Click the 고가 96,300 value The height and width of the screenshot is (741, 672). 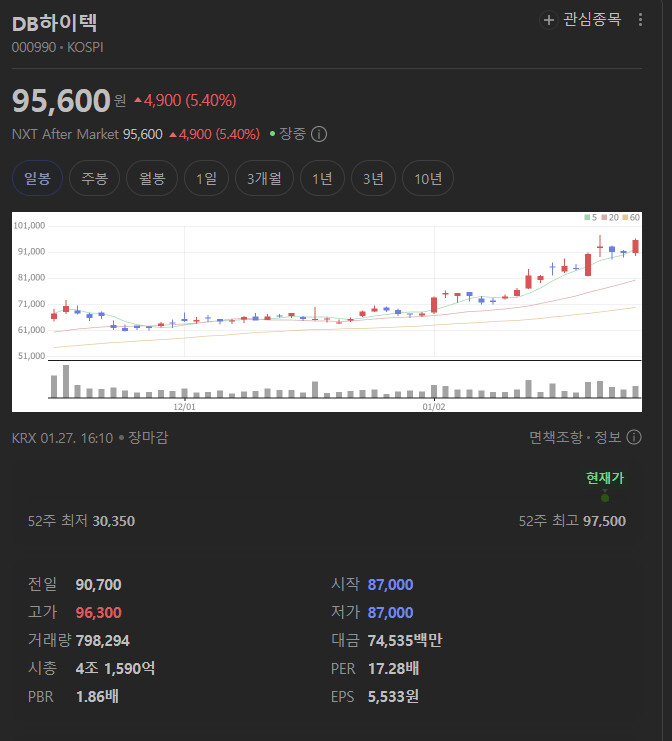coord(99,613)
